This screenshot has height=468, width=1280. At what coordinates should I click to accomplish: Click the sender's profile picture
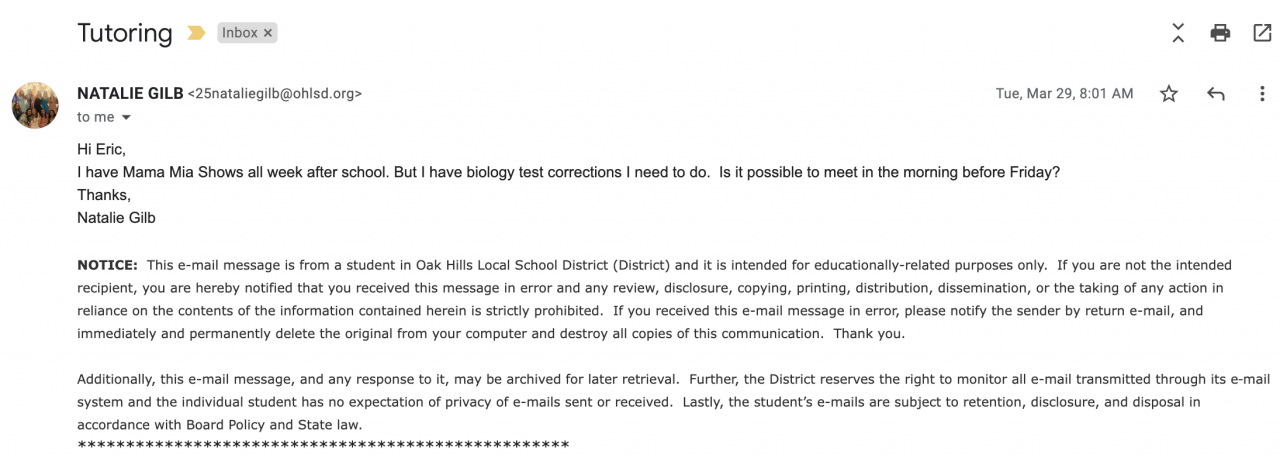click(x=35, y=105)
